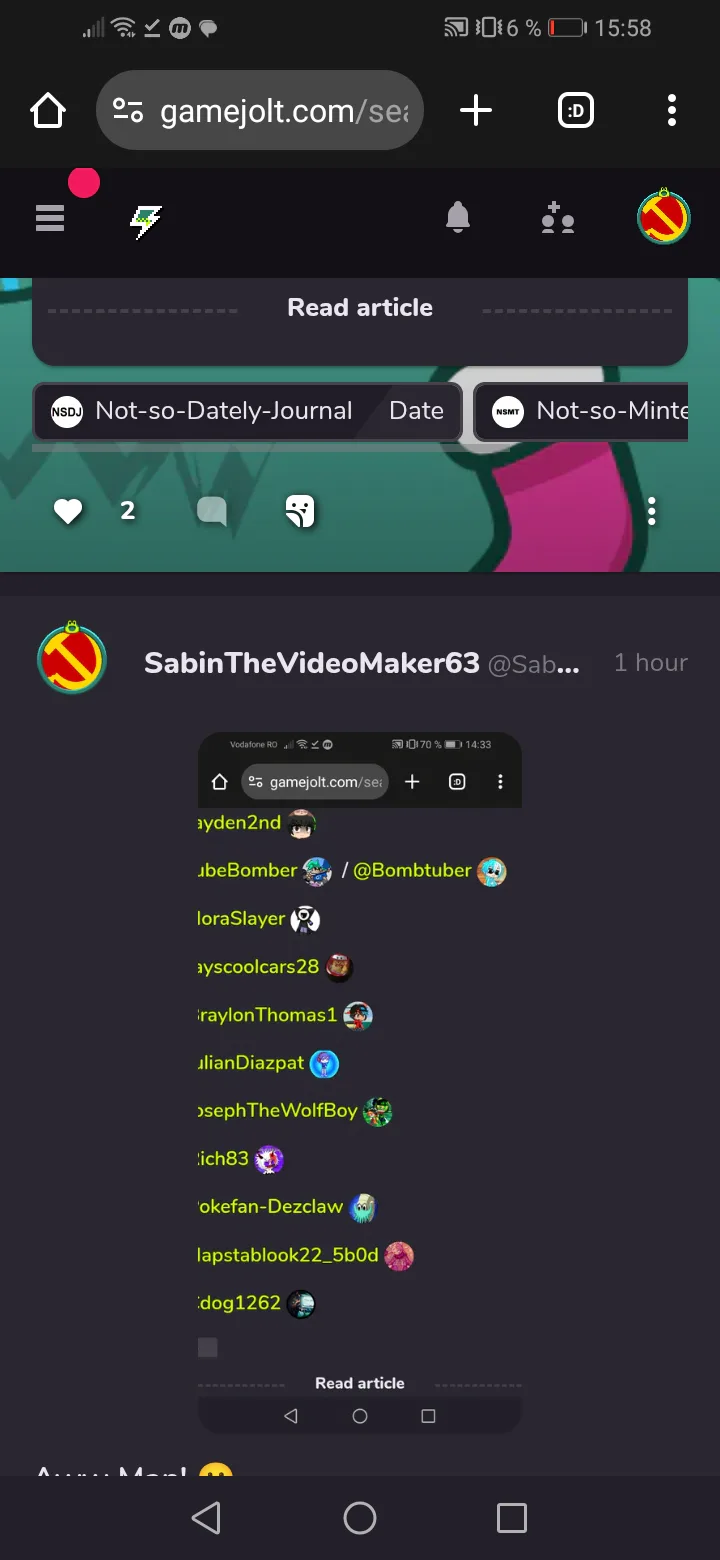Open comments via speech bubble icon
This screenshot has width=720, height=1560.
[212, 512]
